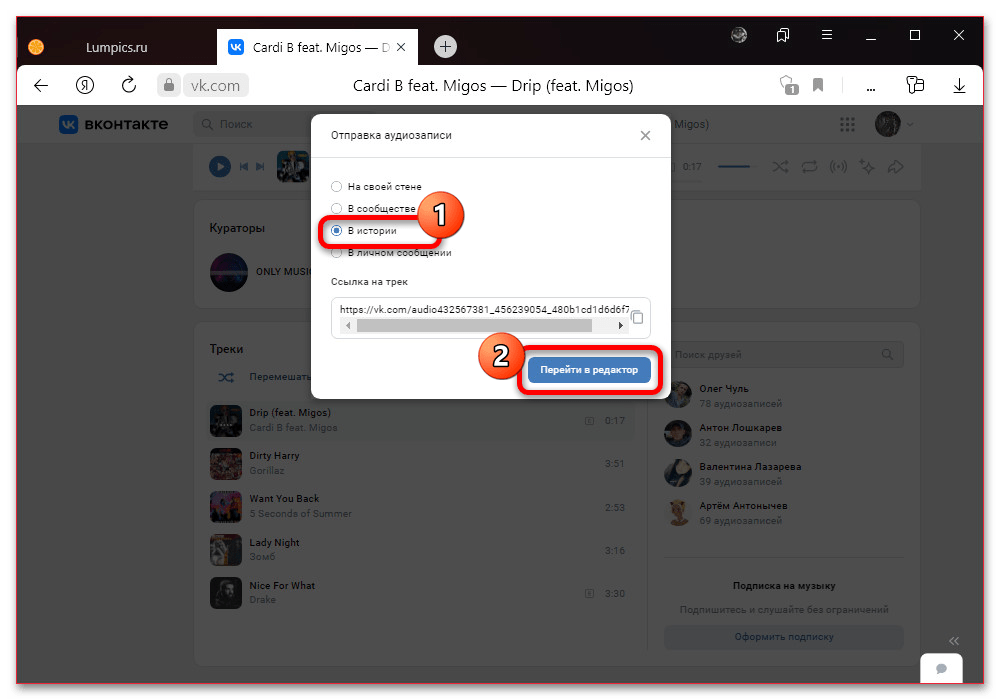Reload the page
Image resolution: width=1000 pixels, height=700 pixels.
coord(129,85)
